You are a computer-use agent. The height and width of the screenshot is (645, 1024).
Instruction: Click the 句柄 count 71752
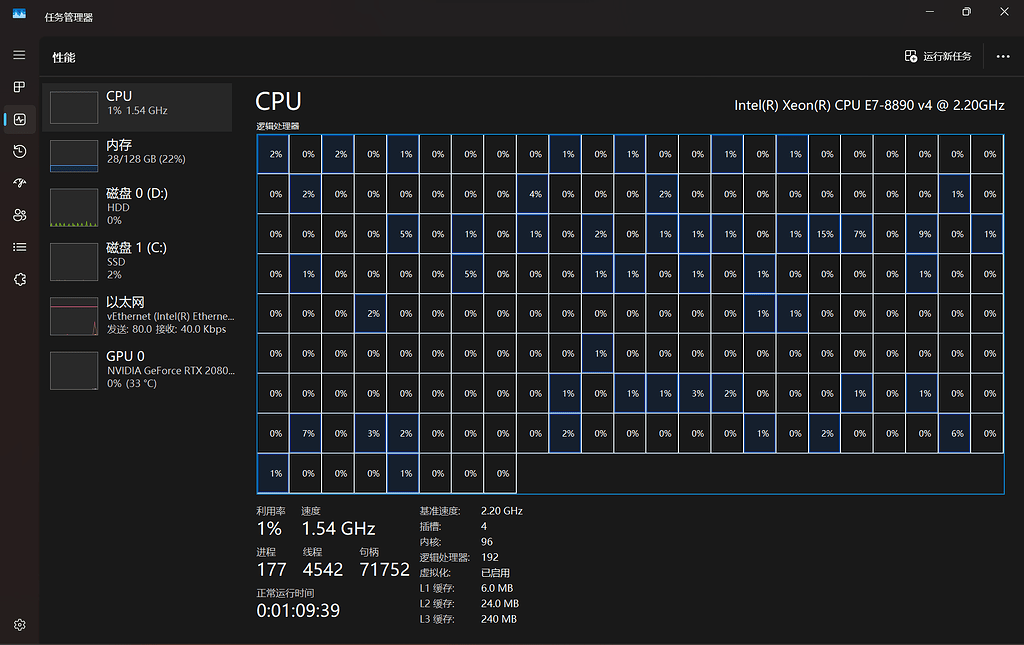tap(384, 570)
